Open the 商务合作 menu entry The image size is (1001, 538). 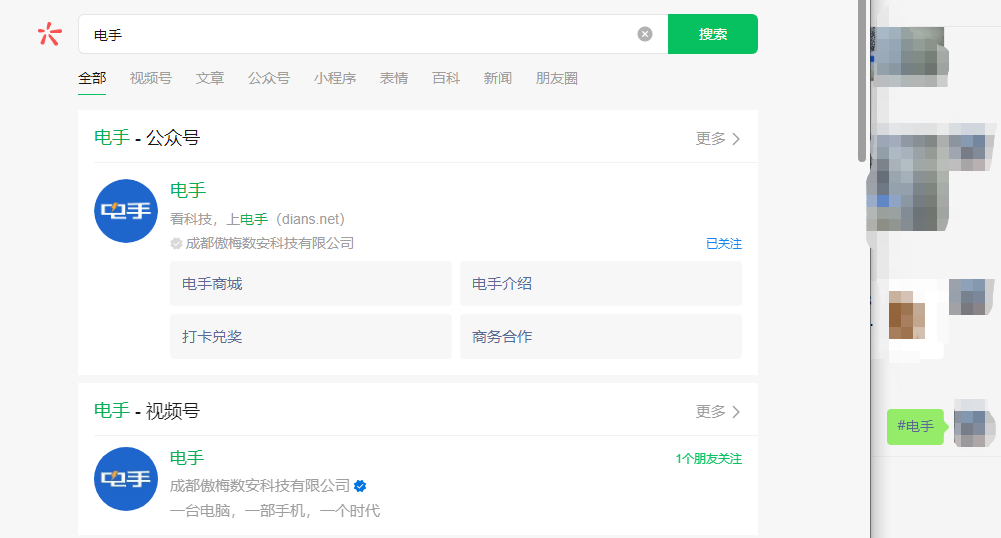[601, 336]
